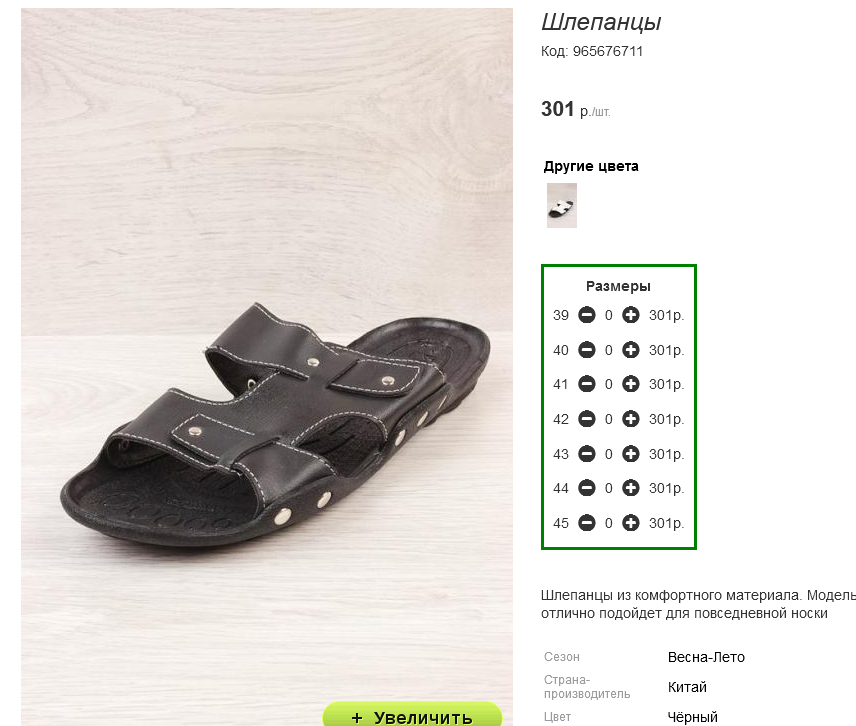Click the quantity field for size 39
This screenshot has height=726, width=856.
click(609, 315)
